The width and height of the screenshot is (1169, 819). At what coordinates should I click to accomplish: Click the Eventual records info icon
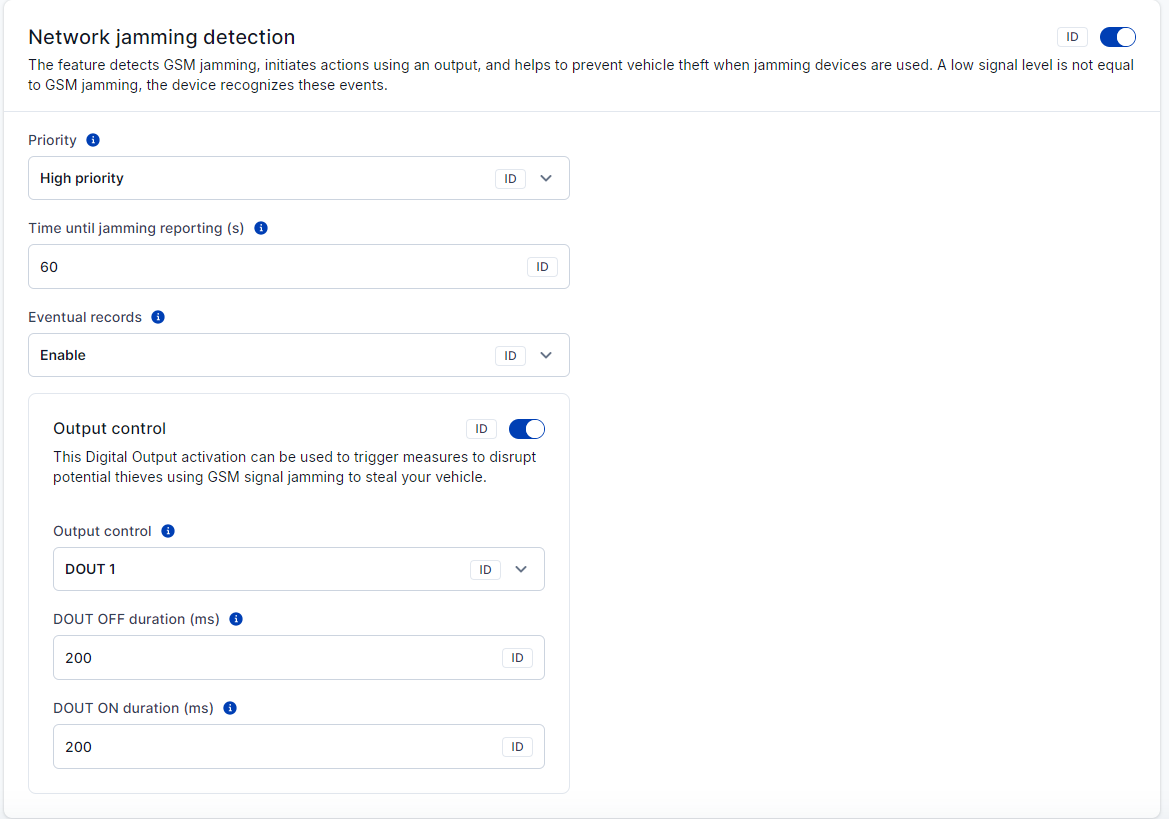(158, 317)
